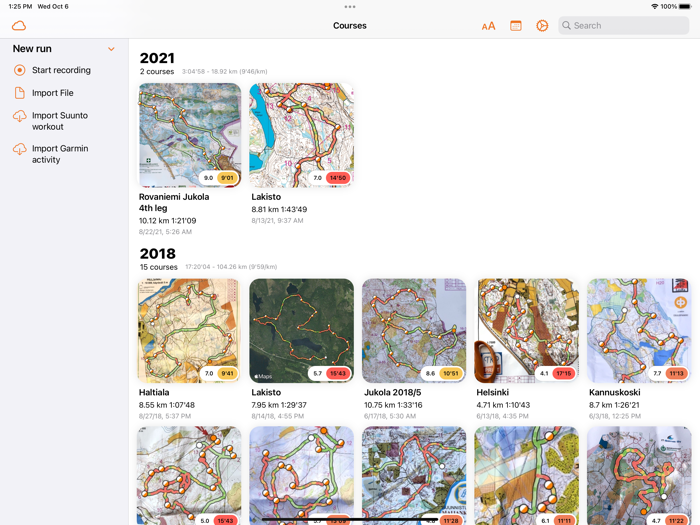
Task: Click Haltiala course title
Action: (154, 392)
